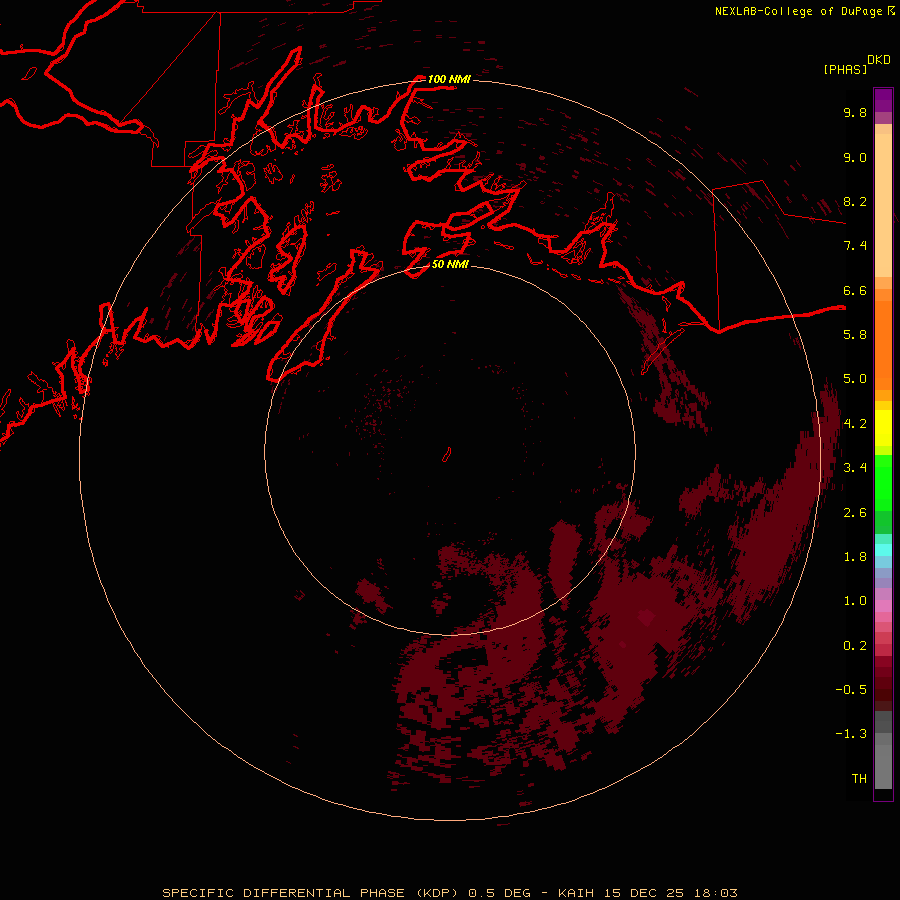Click the TH threshold label on legend
This screenshot has height=900, width=900.
[859, 779]
